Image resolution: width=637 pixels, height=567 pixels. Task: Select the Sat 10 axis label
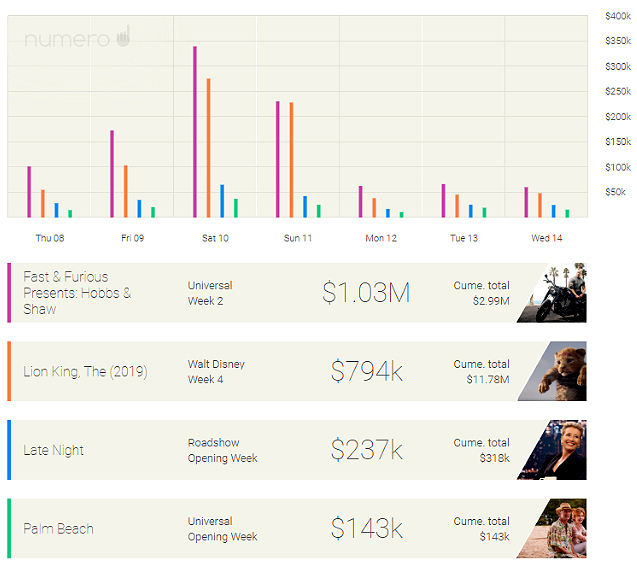point(215,238)
